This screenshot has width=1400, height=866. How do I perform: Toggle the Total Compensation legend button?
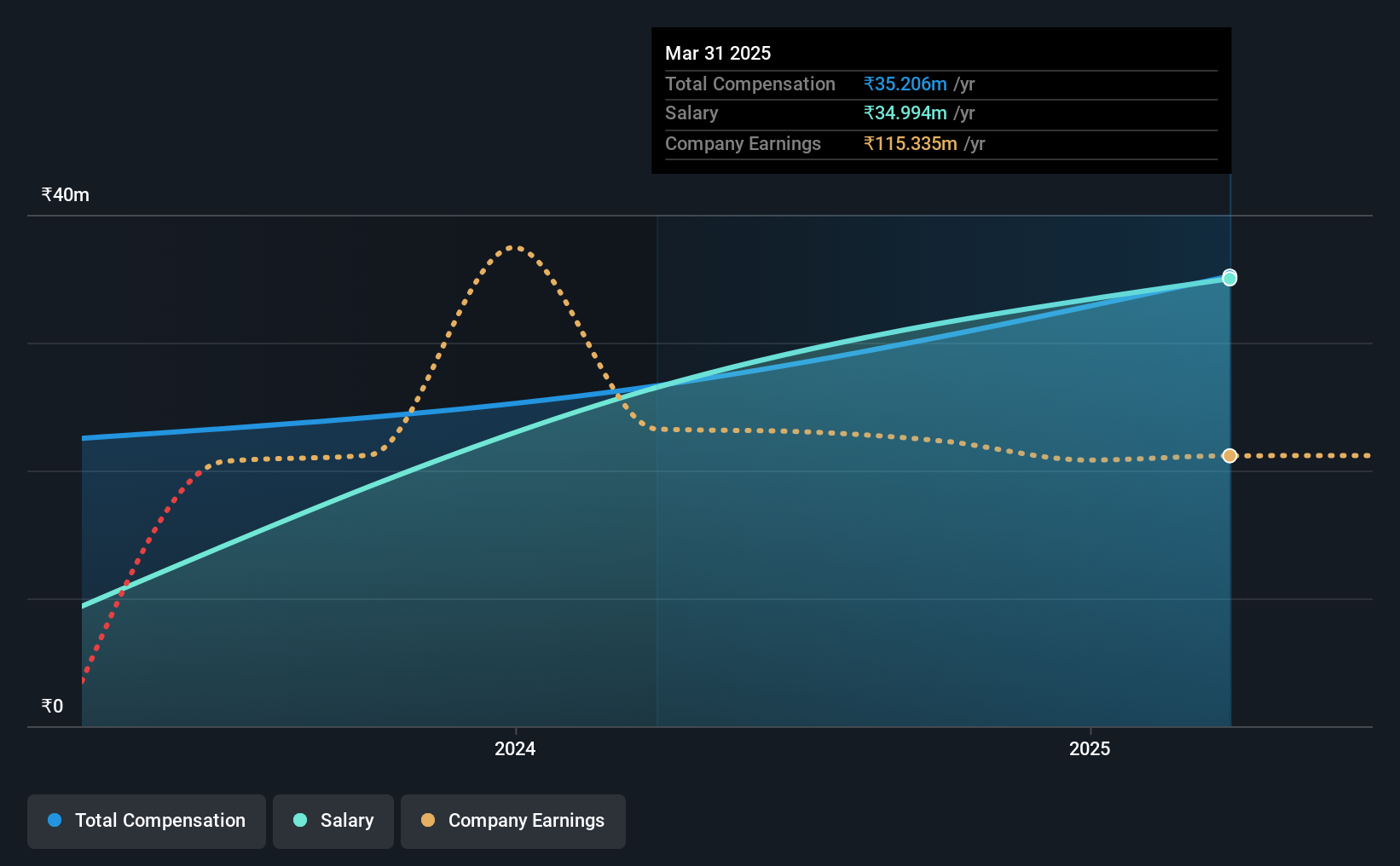coord(147,821)
